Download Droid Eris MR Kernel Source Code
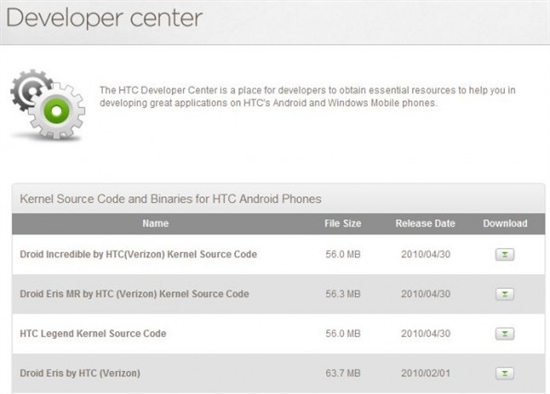 pos(505,294)
